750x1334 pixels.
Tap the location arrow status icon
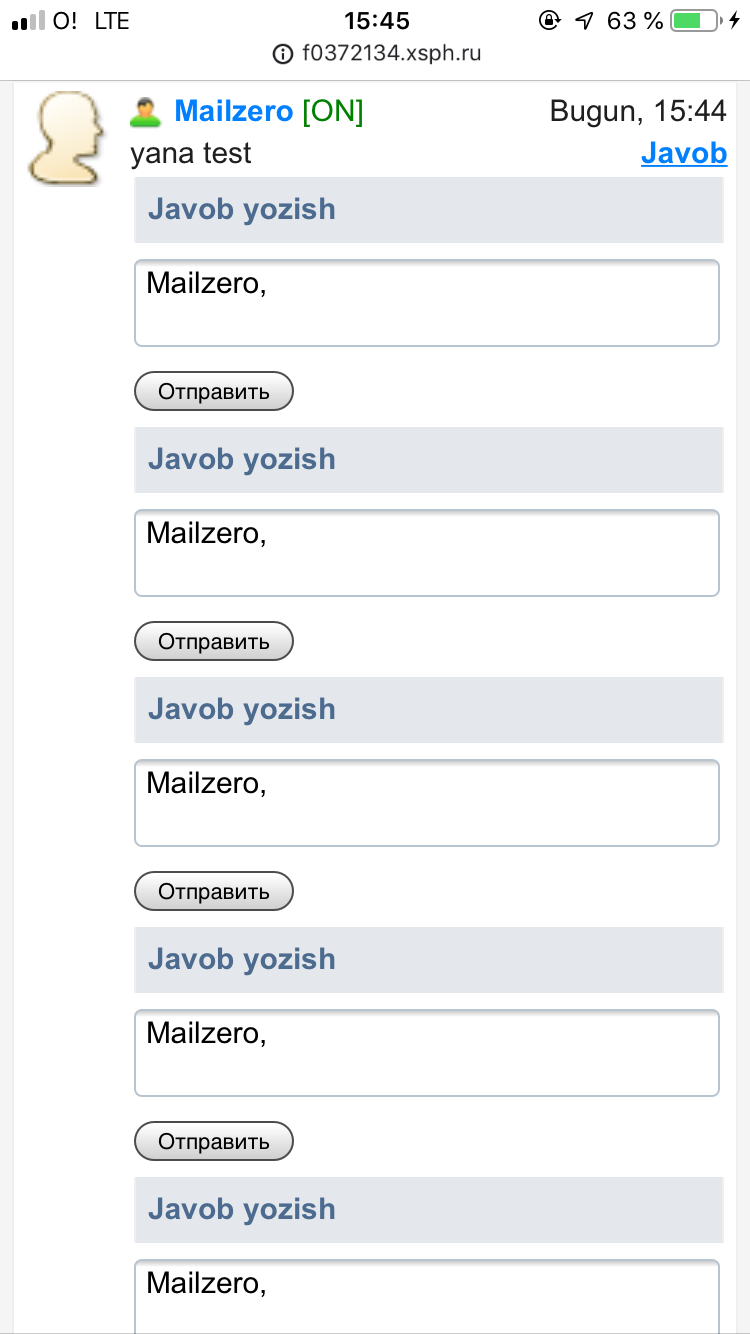585,20
